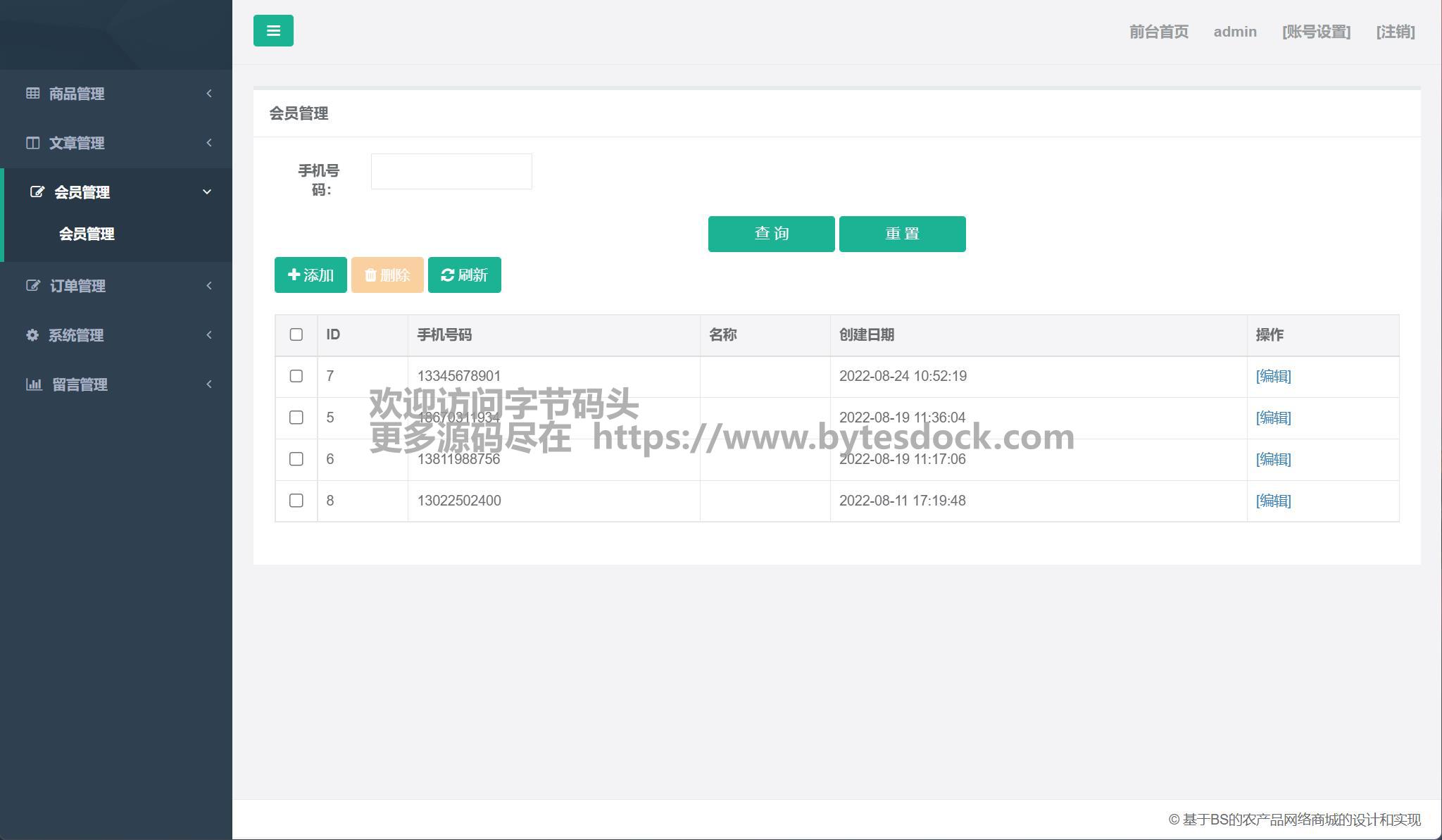This screenshot has height=840, width=1442.
Task: Click the trash 删除 button
Action: point(387,275)
